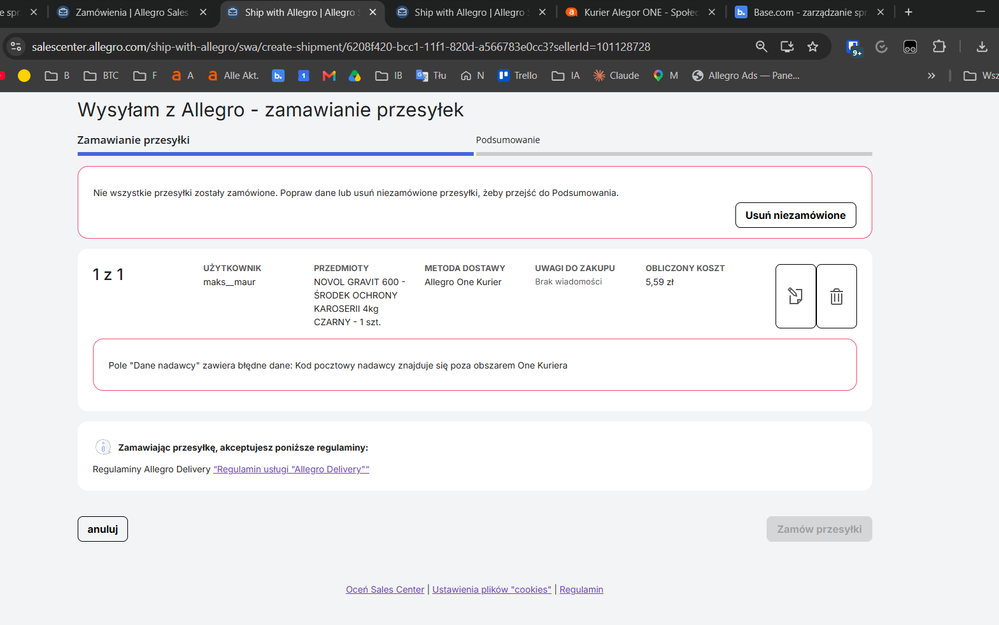Close the Zamówienia | Allegro Sales tab
This screenshot has width=999, height=625.
(203, 12)
